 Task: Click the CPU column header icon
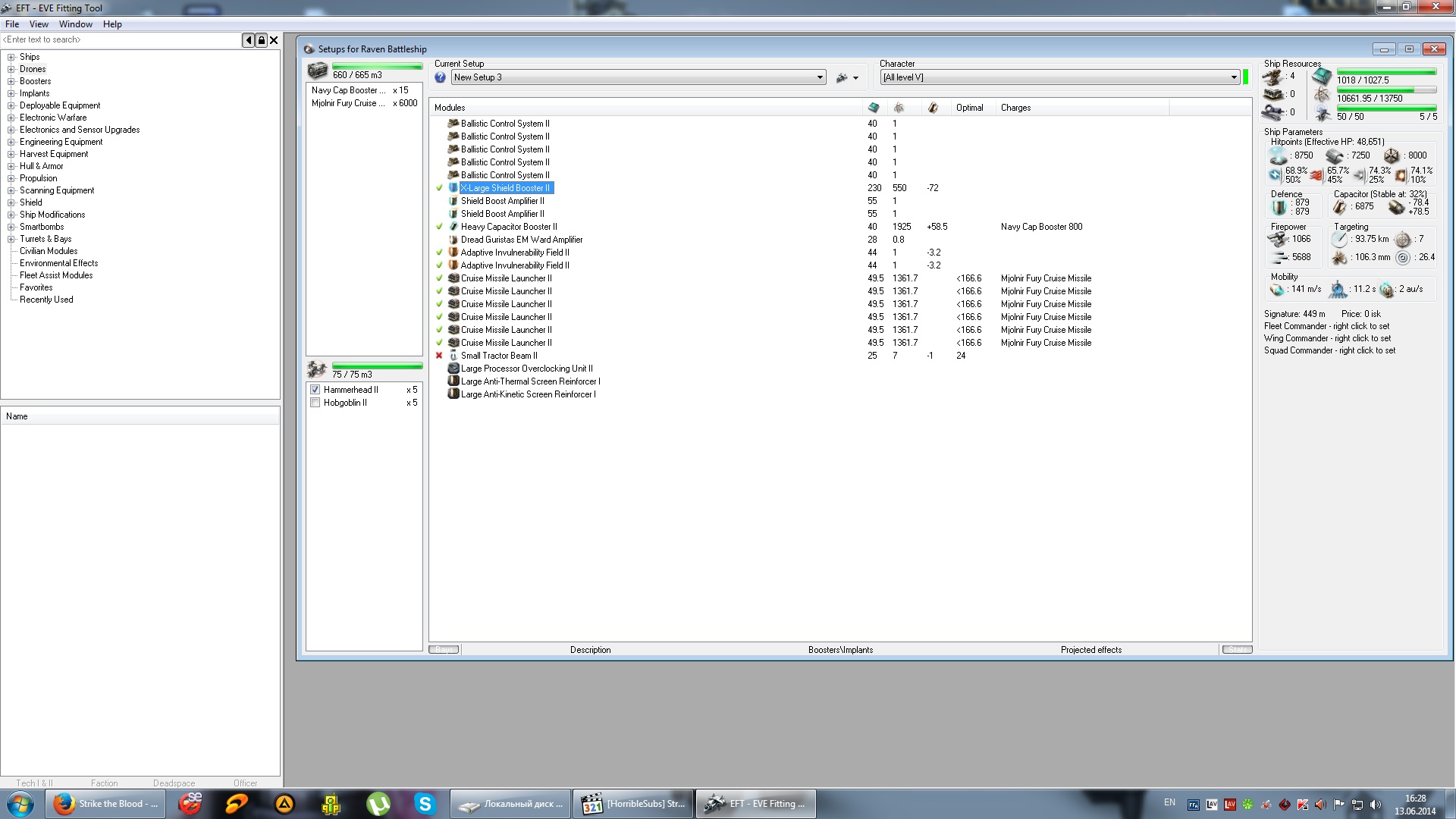click(x=874, y=108)
